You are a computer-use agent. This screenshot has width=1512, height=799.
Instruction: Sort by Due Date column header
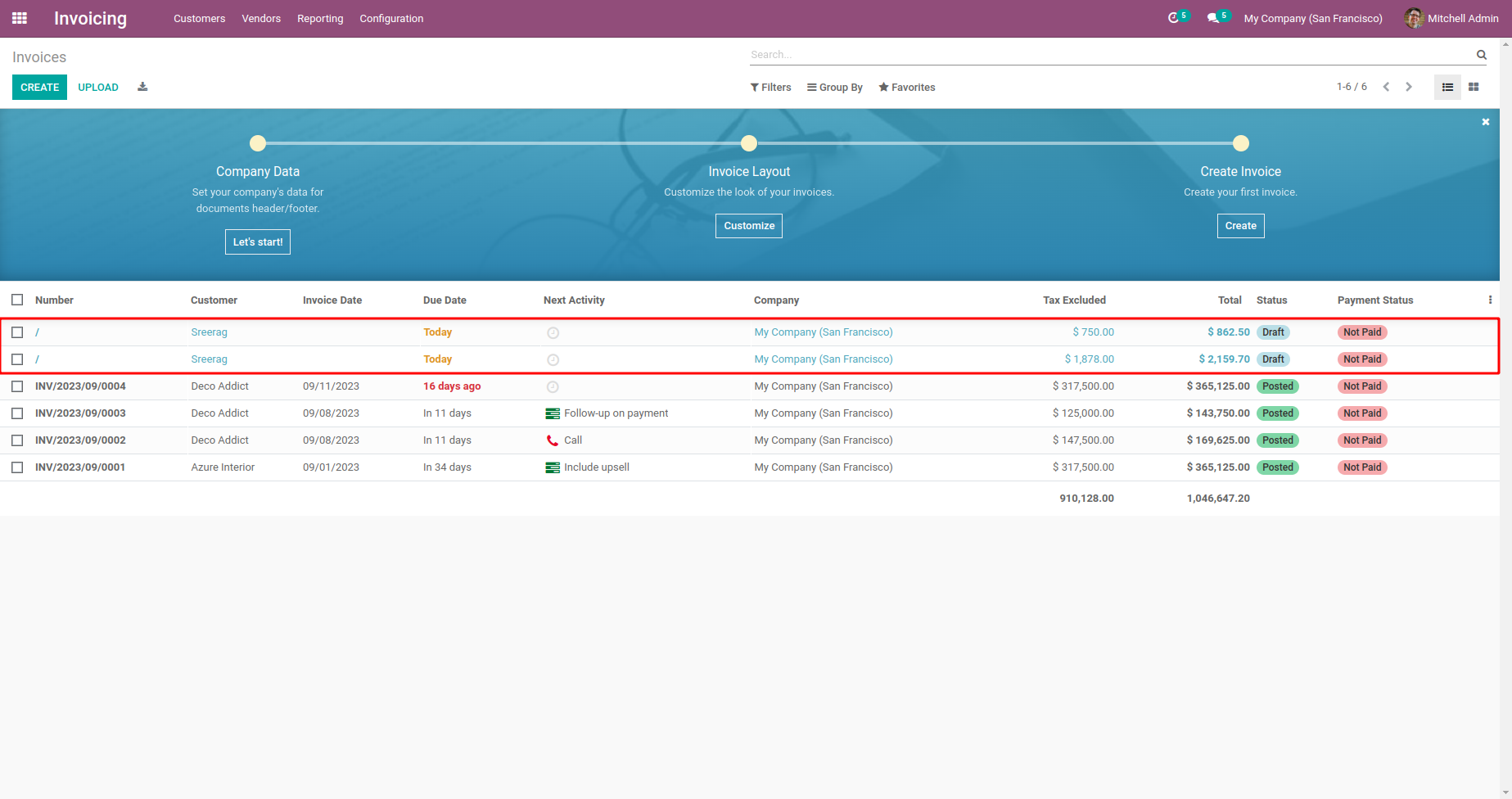[x=445, y=300]
